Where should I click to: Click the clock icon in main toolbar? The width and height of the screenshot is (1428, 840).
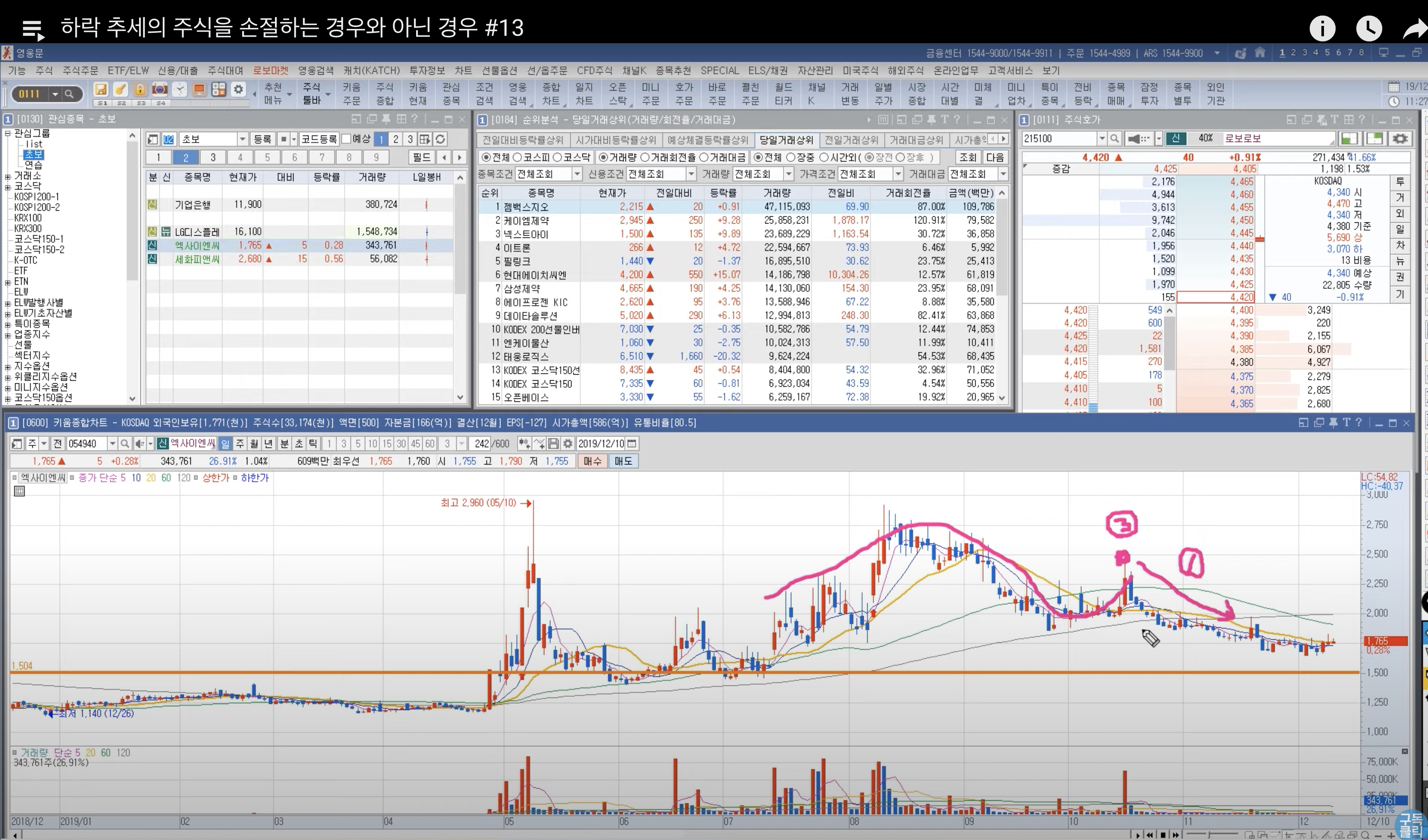[x=180, y=89]
